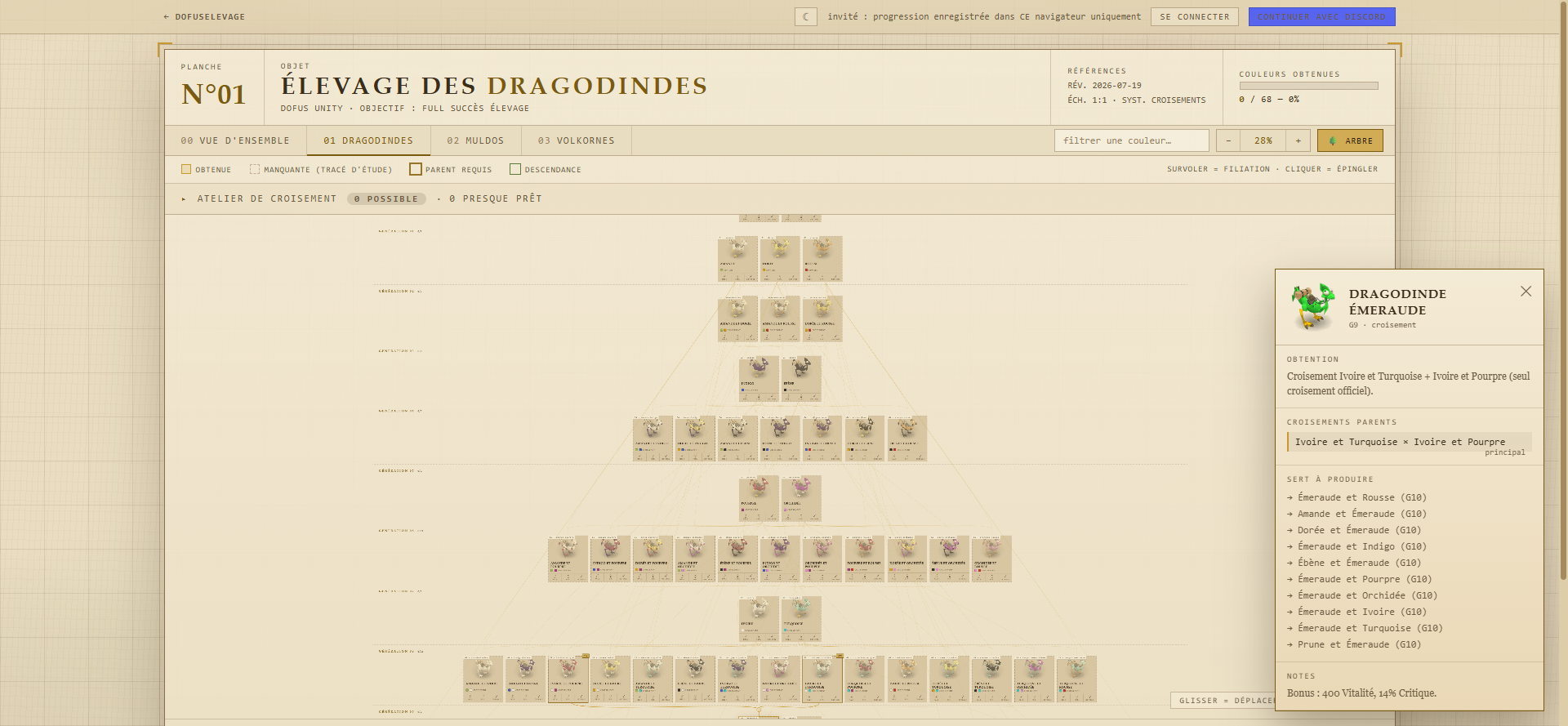This screenshot has height=726, width=1568.
Task: Close the Dragodinde Émeraude detail panel
Action: [1526, 292]
